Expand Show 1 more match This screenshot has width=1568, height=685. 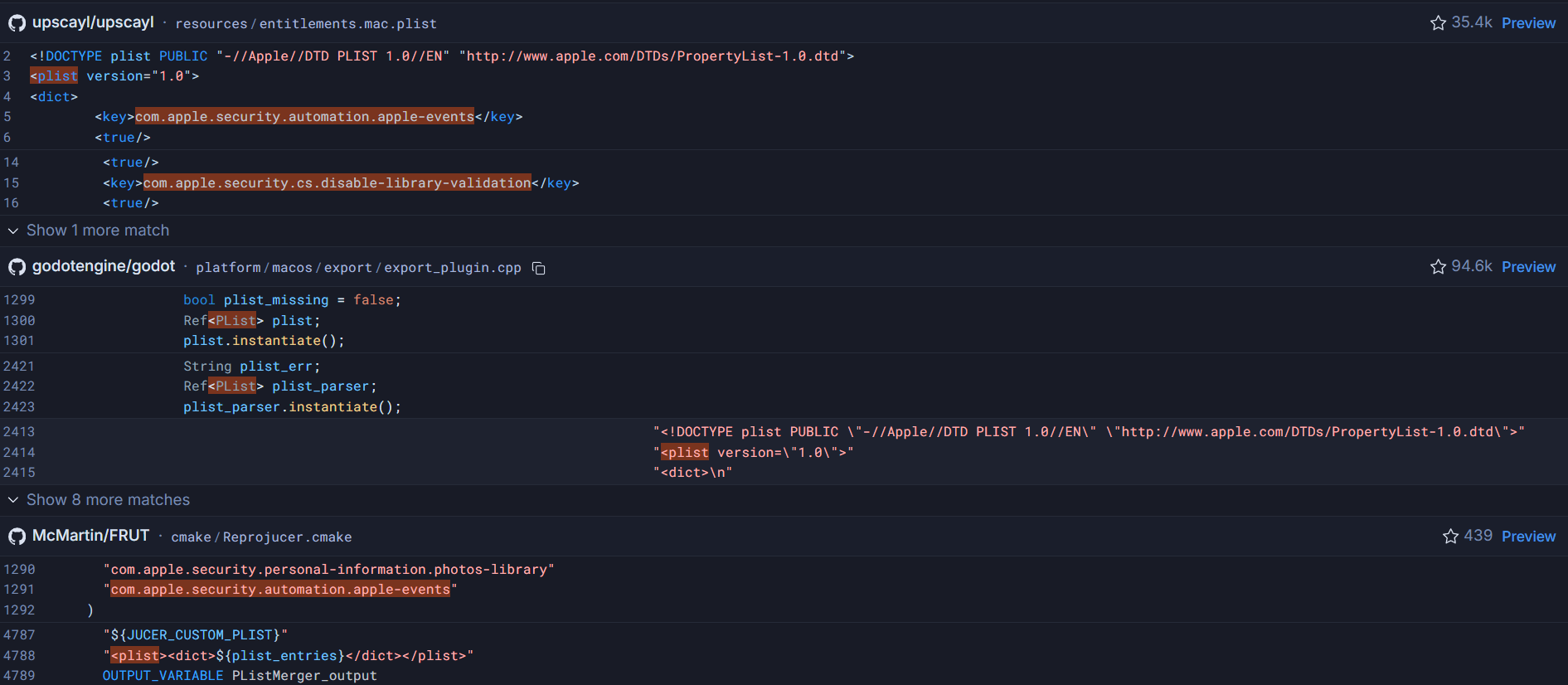(x=89, y=231)
